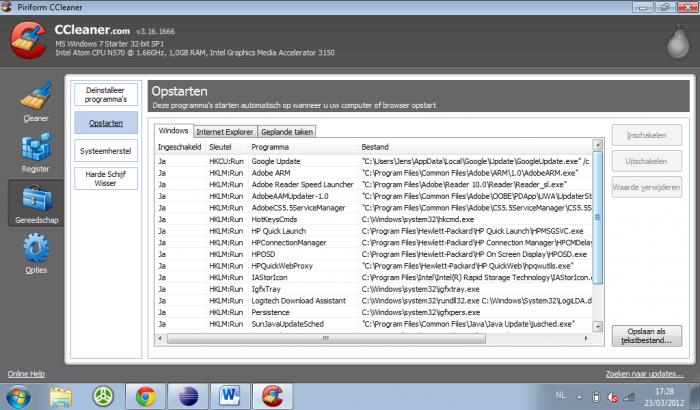Click the Windows Start orb
This screenshot has height=410, width=700.
(x=19, y=395)
